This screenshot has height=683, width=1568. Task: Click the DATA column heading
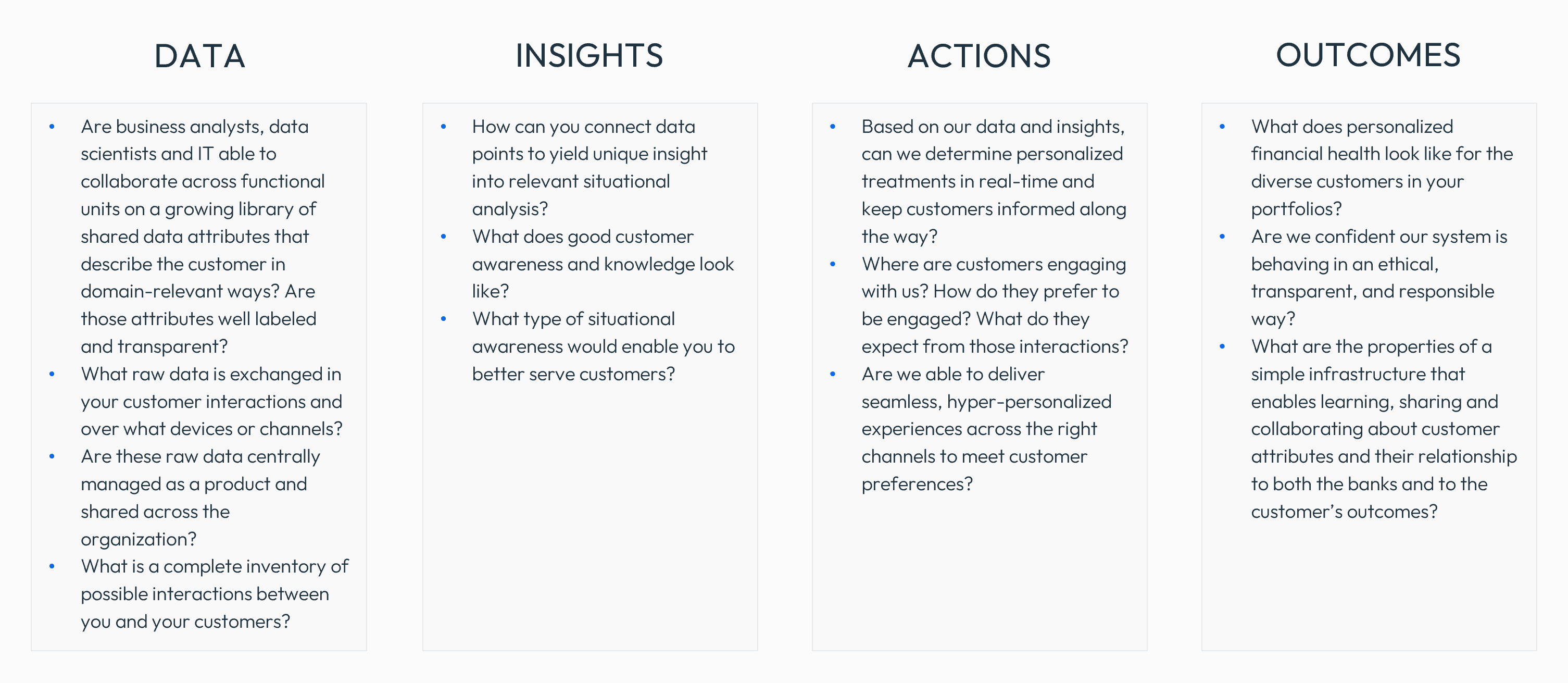point(199,56)
